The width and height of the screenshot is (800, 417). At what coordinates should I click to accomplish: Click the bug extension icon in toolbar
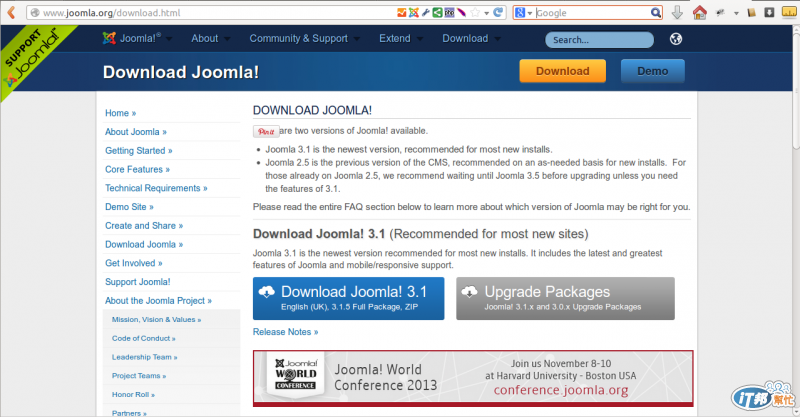pos(720,12)
